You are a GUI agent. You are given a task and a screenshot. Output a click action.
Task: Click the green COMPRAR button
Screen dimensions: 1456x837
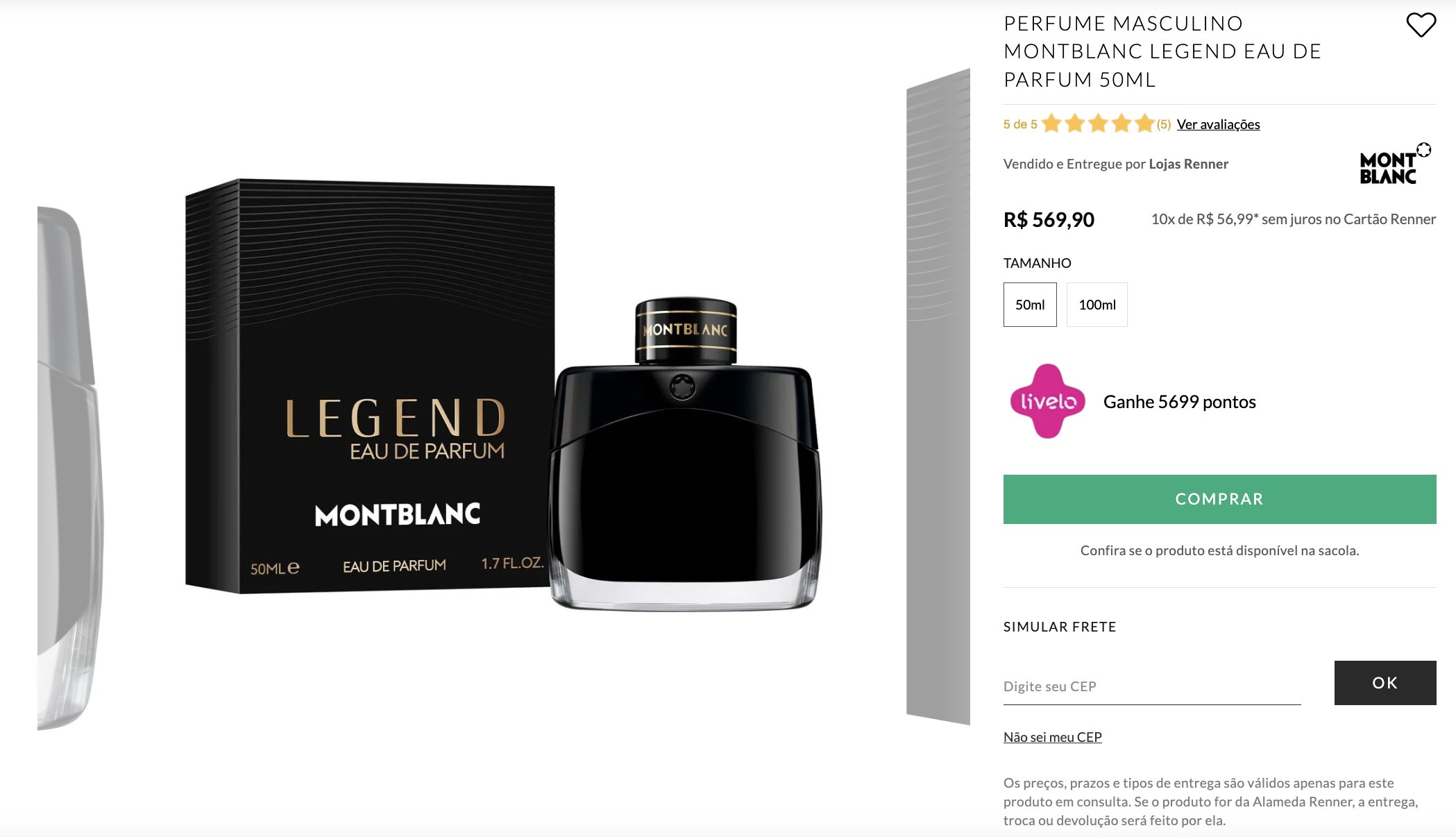tap(1219, 499)
